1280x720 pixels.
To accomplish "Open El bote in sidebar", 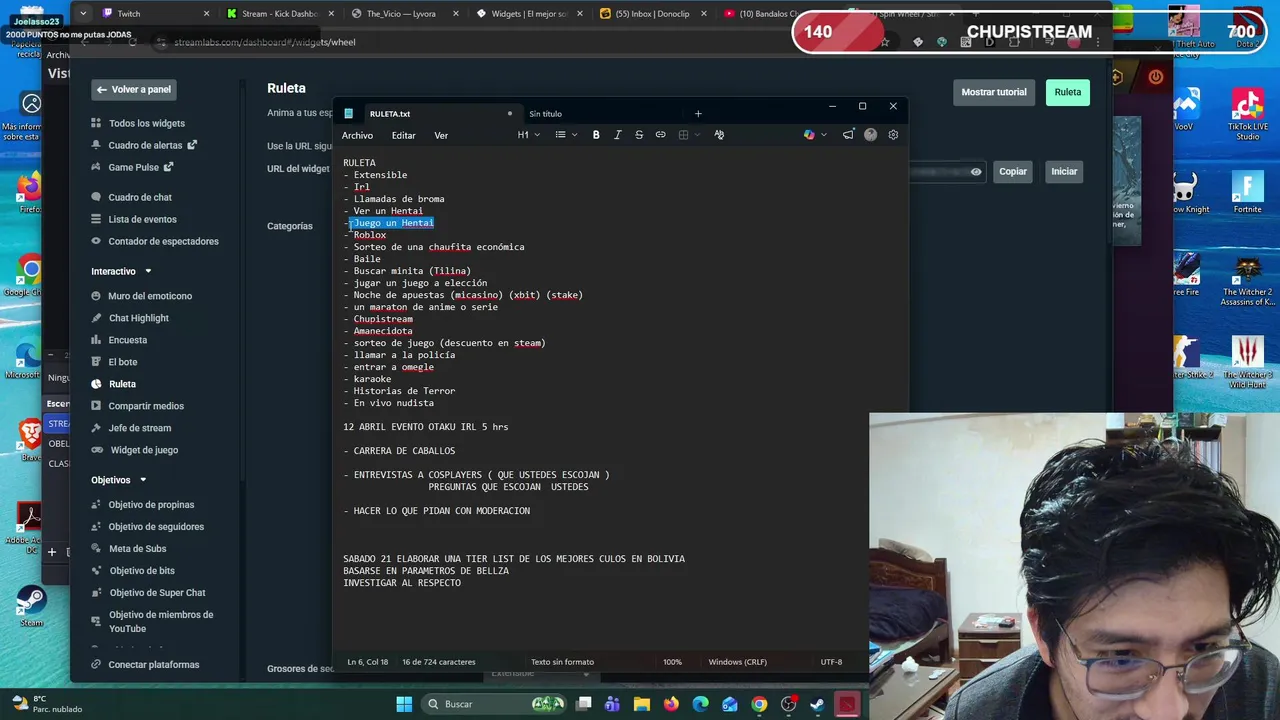I will click(123, 362).
